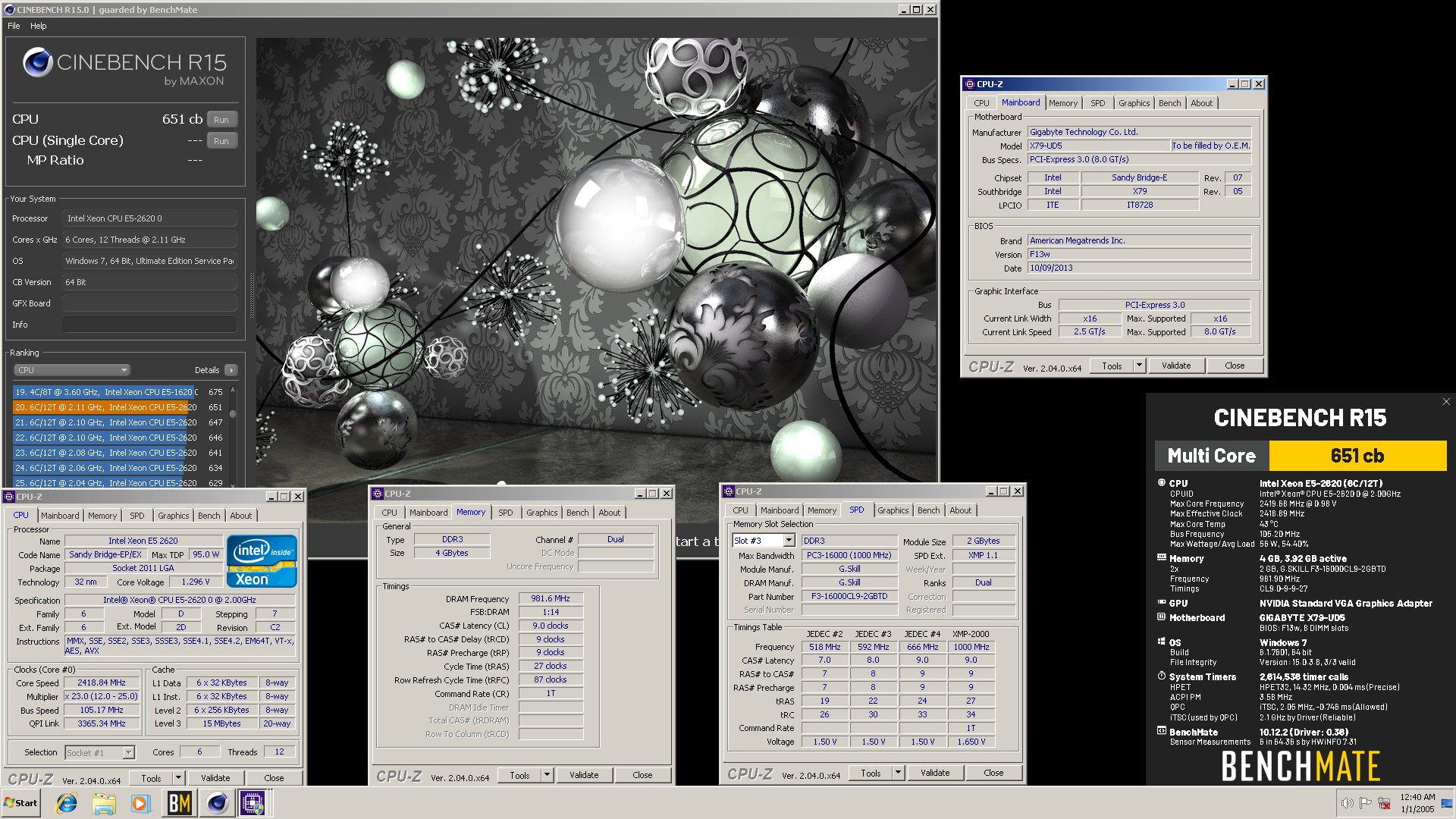Viewport: 1456px width, 819px height.
Task: Click the Info input field in Cinebench
Action: 150,325
